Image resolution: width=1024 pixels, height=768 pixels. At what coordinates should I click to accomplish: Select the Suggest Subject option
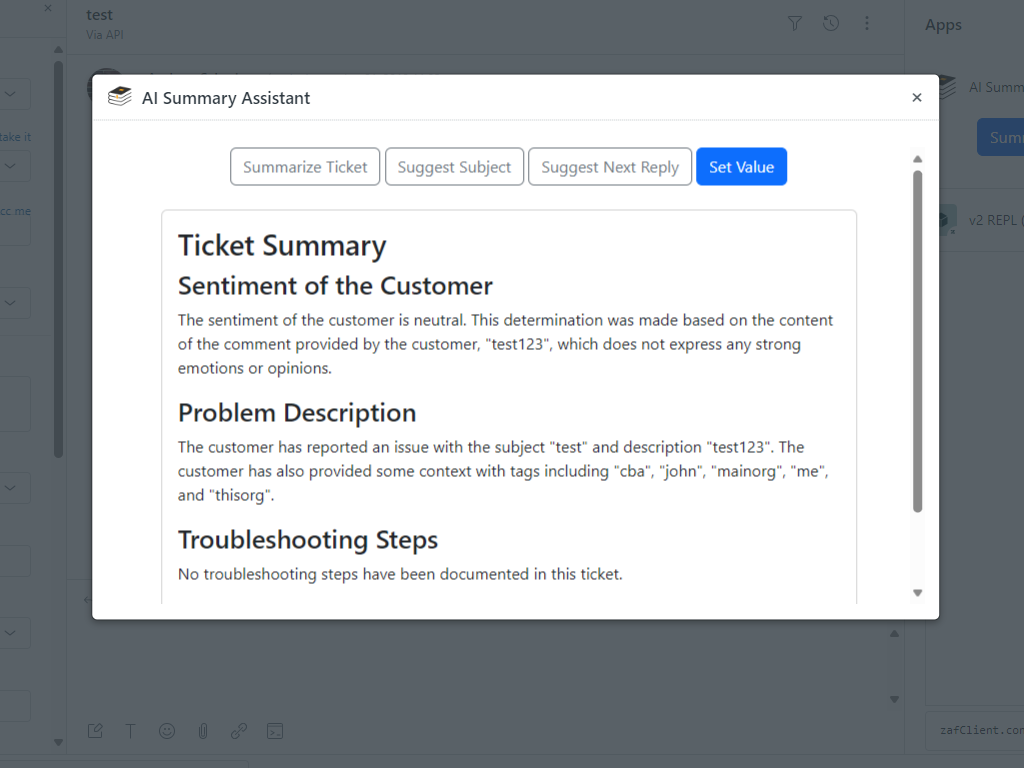pos(454,167)
